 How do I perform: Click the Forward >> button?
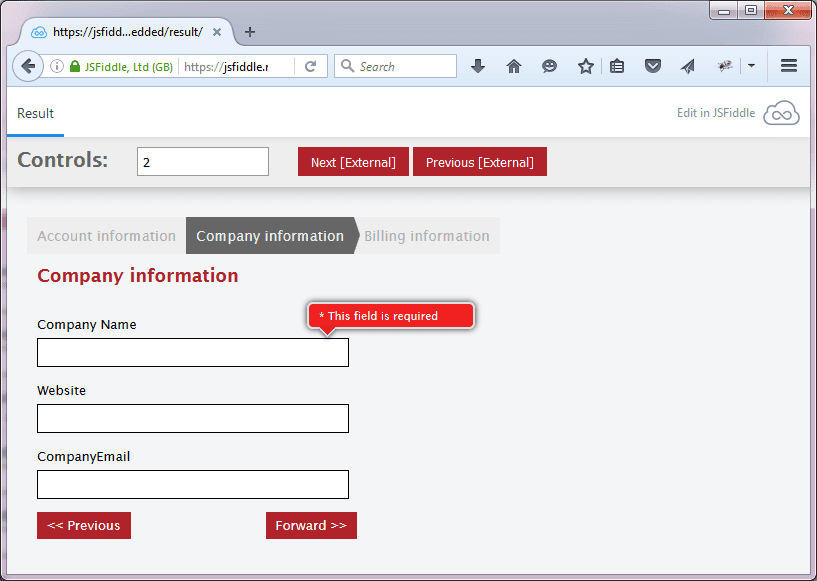[x=311, y=525]
